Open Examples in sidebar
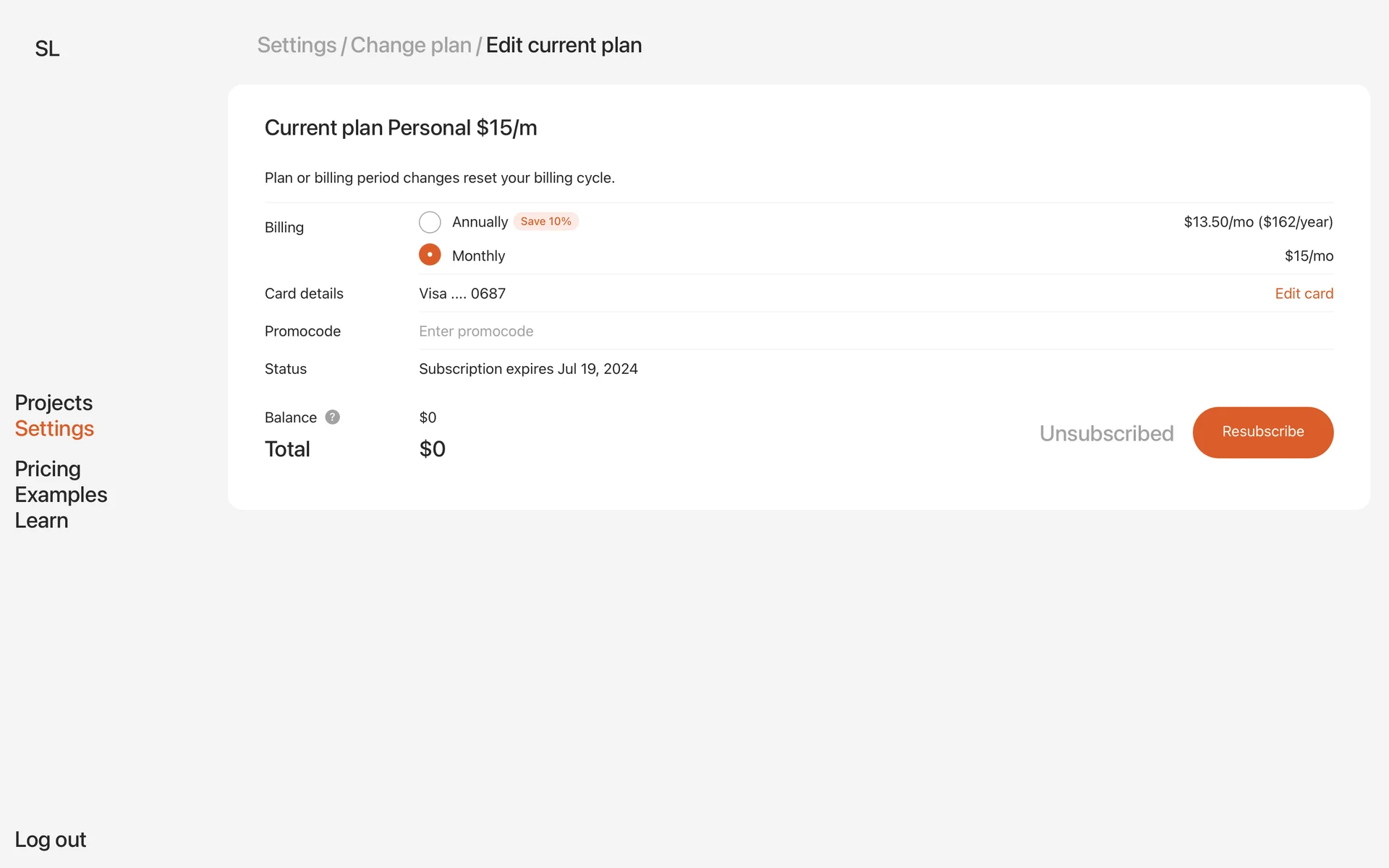Viewport: 1389px width, 868px height. coord(61,495)
